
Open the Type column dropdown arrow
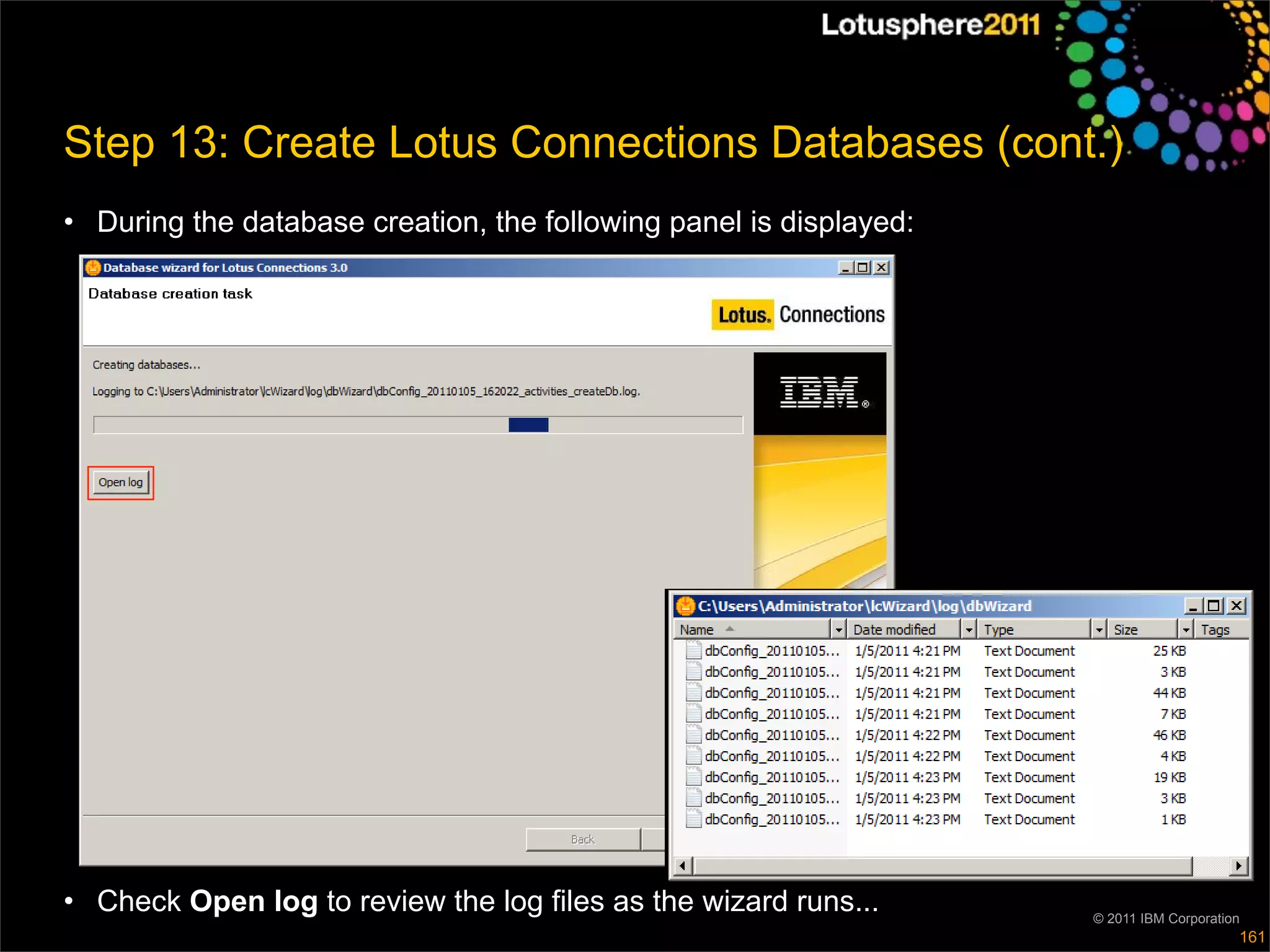point(1099,630)
